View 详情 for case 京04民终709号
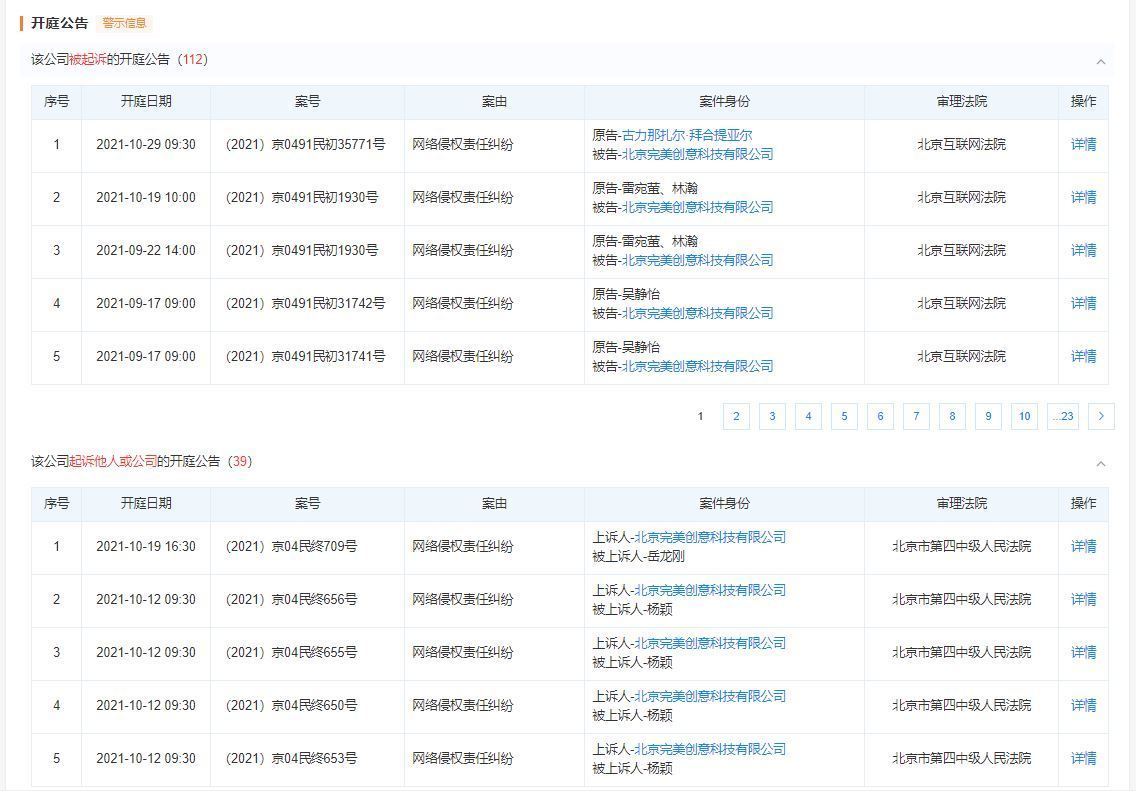This screenshot has height=792, width=1136. click(1083, 546)
